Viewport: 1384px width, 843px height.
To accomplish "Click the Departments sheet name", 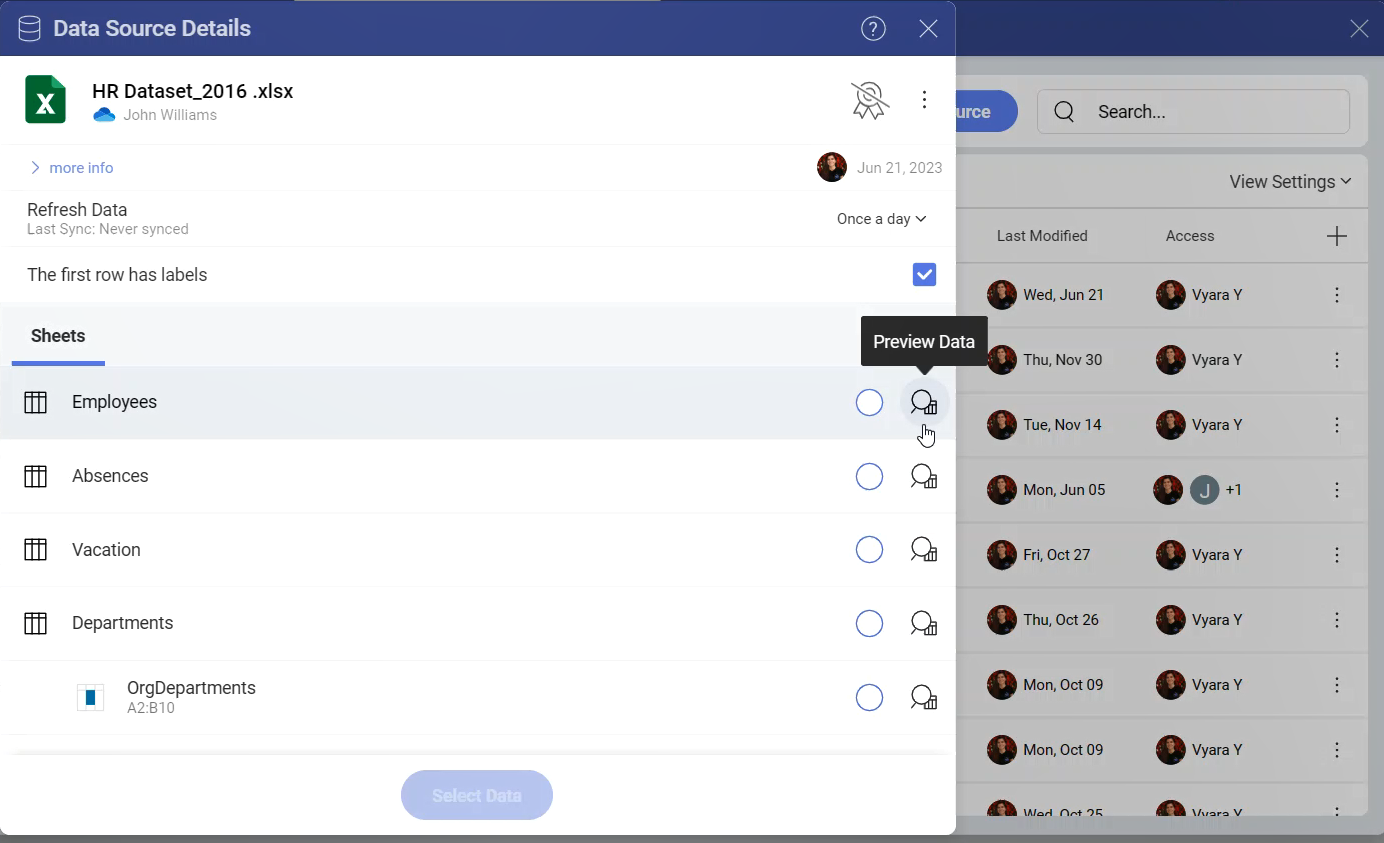I will click(122, 623).
